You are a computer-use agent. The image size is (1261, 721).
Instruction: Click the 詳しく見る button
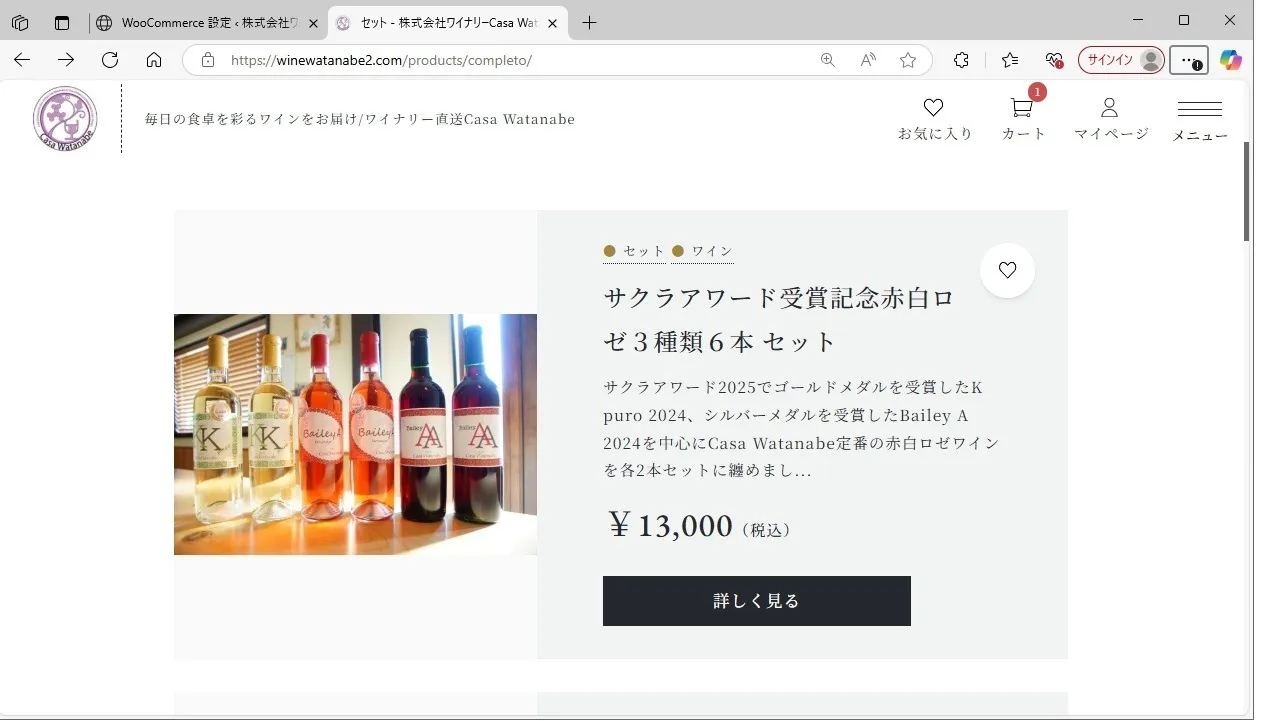(756, 601)
